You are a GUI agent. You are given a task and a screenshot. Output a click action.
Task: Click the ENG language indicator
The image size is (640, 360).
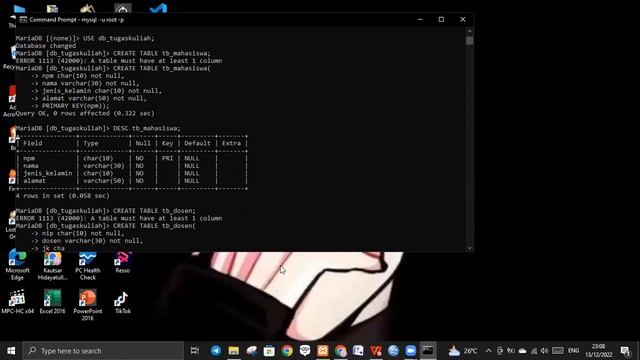click(x=573, y=351)
